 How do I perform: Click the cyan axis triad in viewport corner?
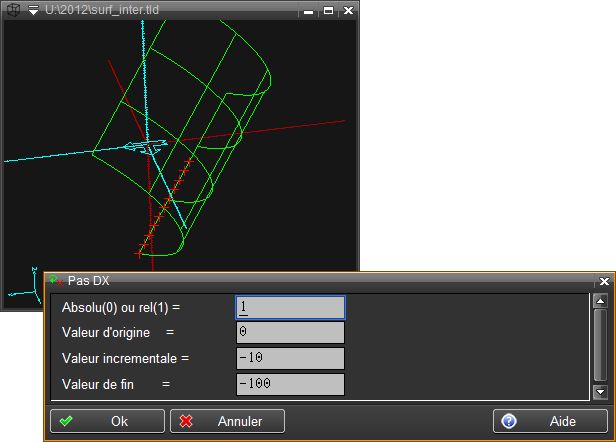click(x=22, y=290)
